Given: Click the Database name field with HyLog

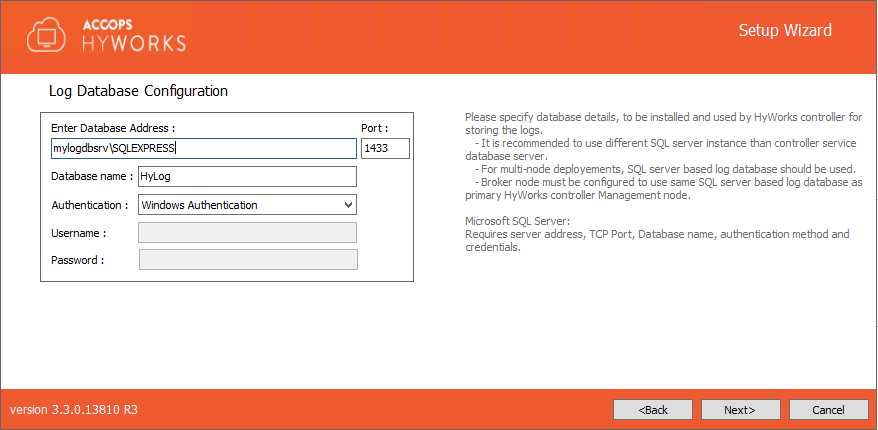Looking at the screenshot, I should click(x=247, y=176).
